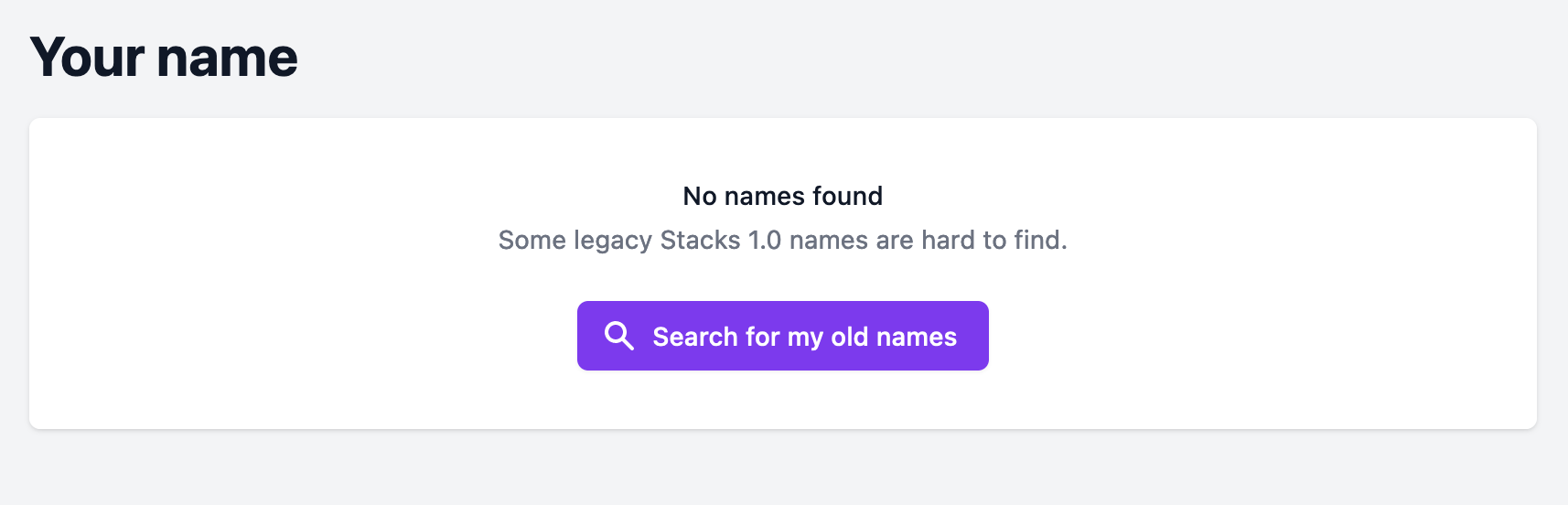Viewport: 1568px width, 505px height.
Task: Click the word Search on the purple button
Action: click(x=695, y=337)
